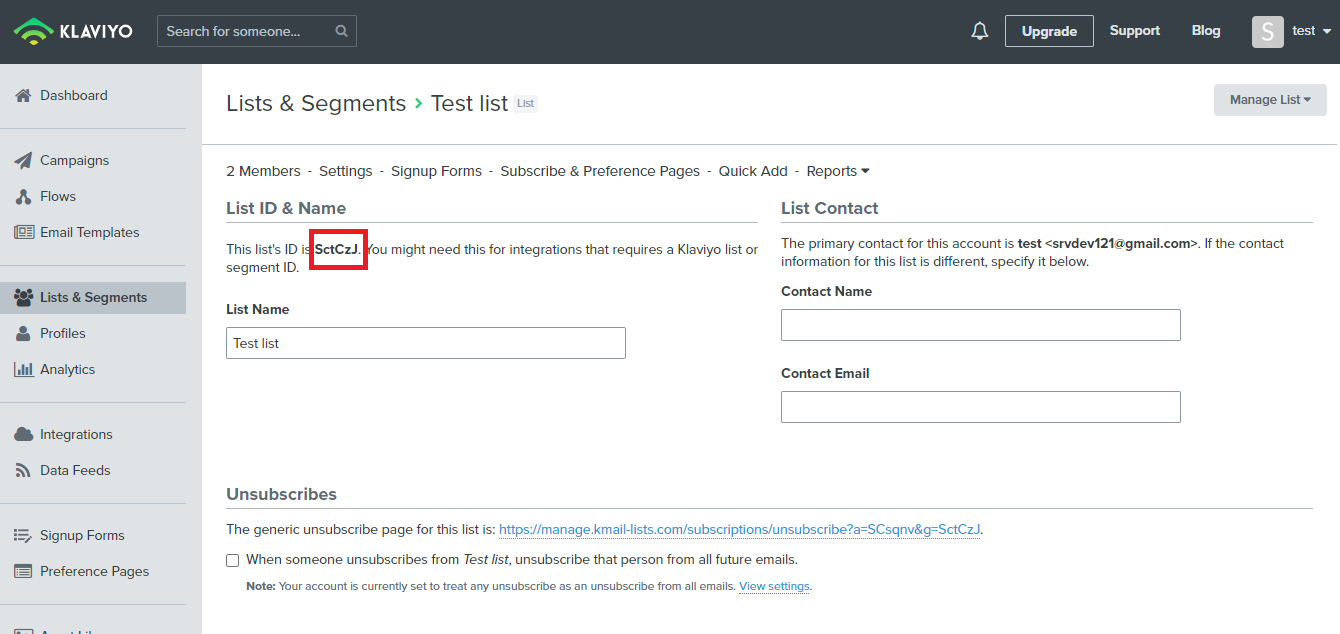Click the Analytics bar chart icon
This screenshot has height=634, width=1340.
pyautogui.click(x=24, y=369)
